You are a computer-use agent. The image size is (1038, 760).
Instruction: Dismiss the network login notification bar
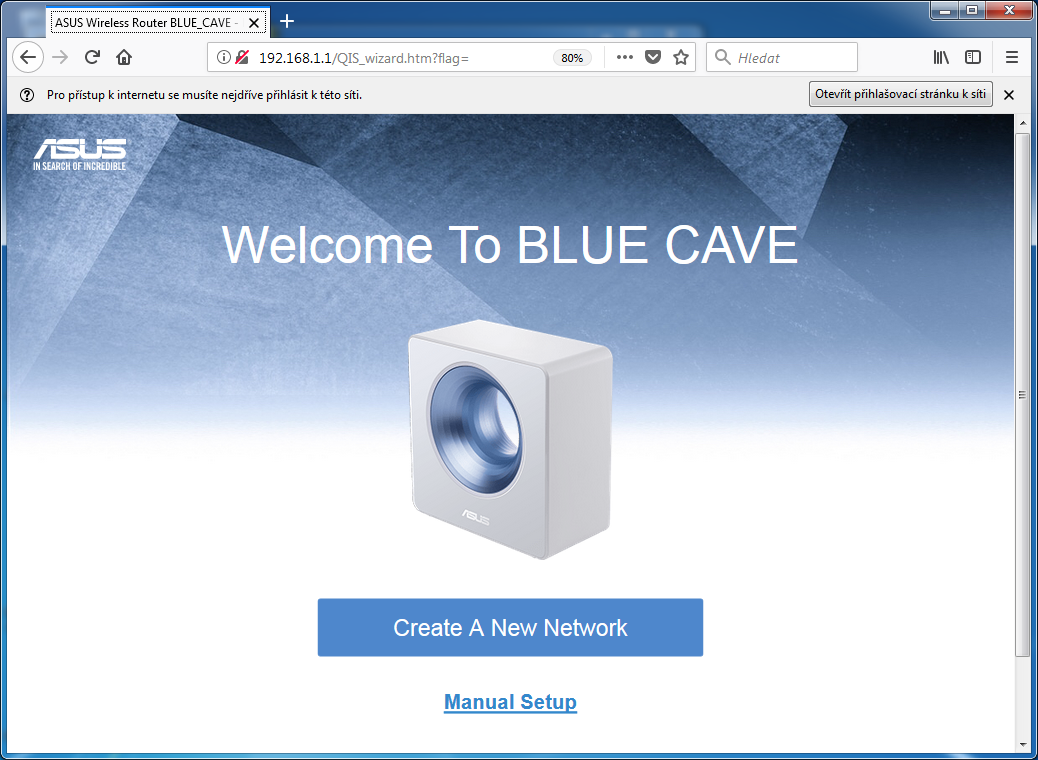click(x=1009, y=95)
